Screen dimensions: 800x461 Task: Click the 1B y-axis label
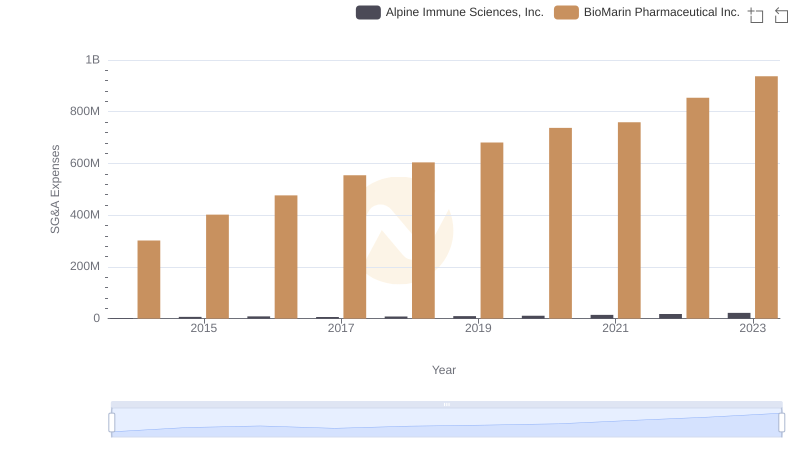click(92, 60)
